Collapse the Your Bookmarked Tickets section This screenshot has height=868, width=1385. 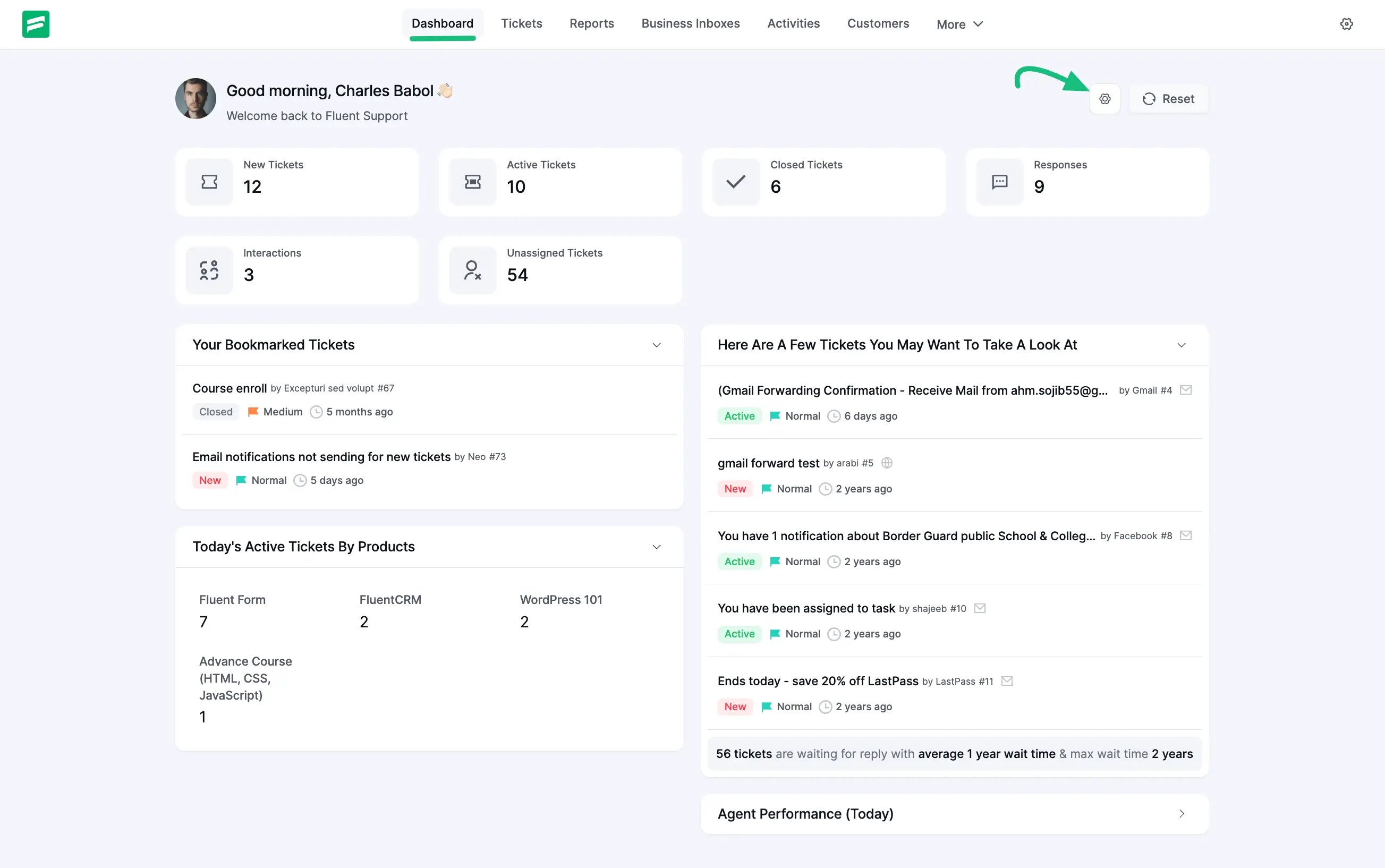(x=656, y=345)
